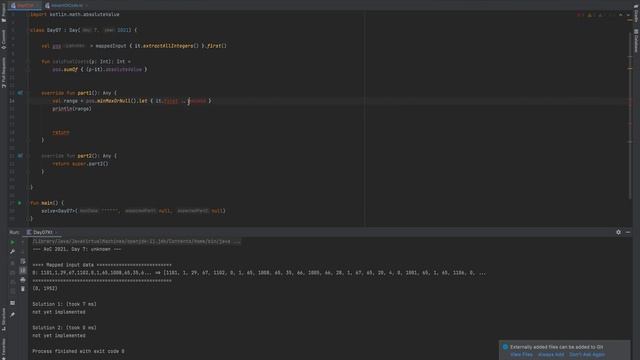Click 'return super.part2()' line
This screenshot has height=360, width=640.
80,164
